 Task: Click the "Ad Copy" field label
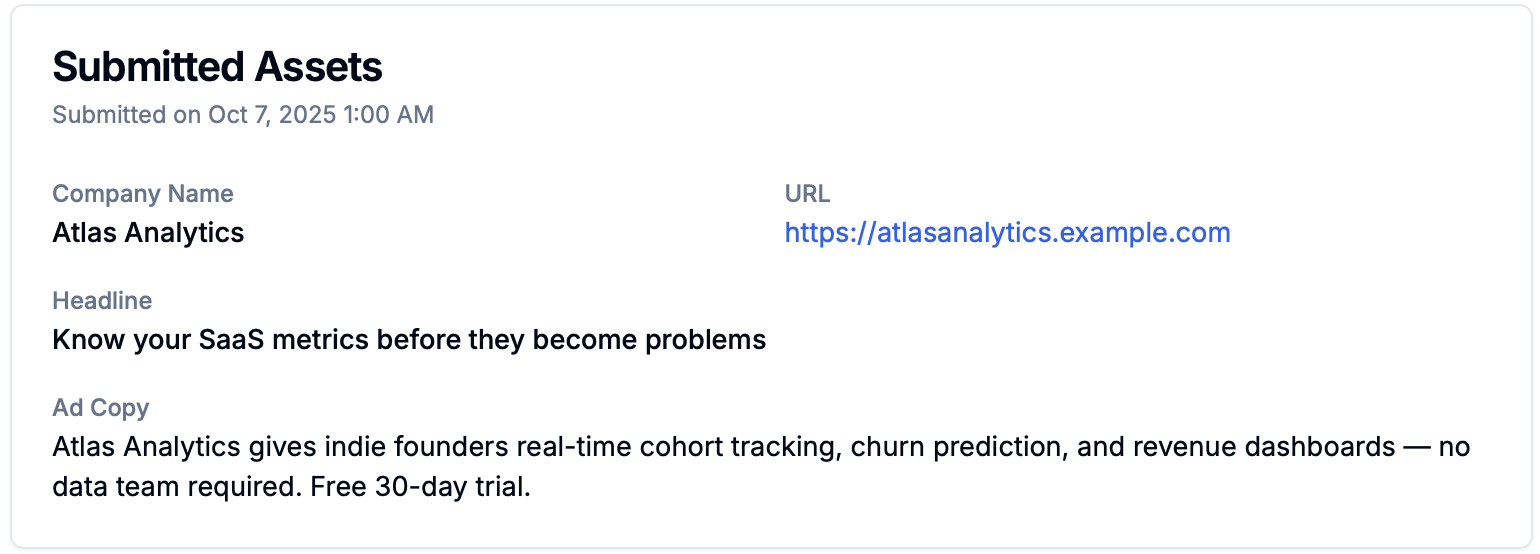(x=101, y=408)
